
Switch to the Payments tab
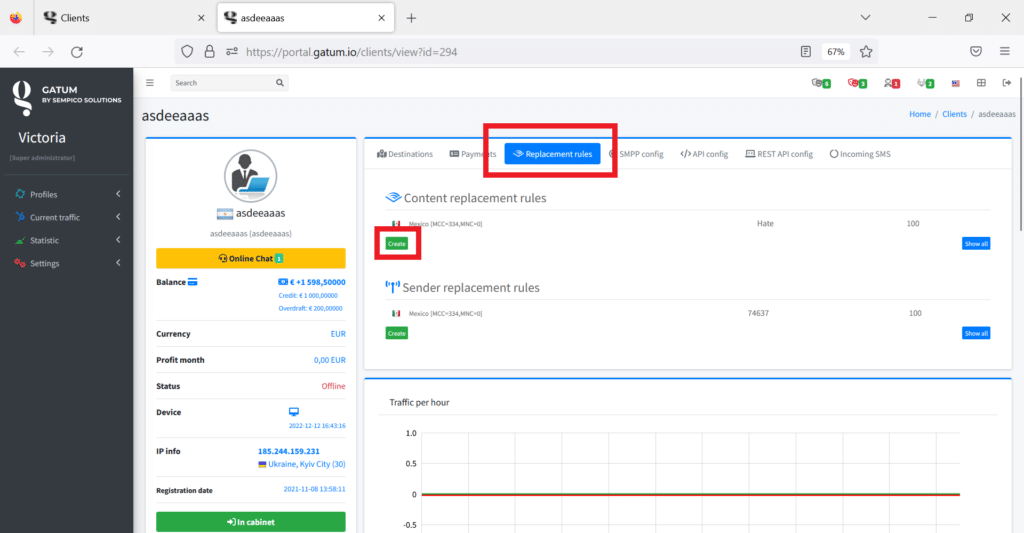473,154
